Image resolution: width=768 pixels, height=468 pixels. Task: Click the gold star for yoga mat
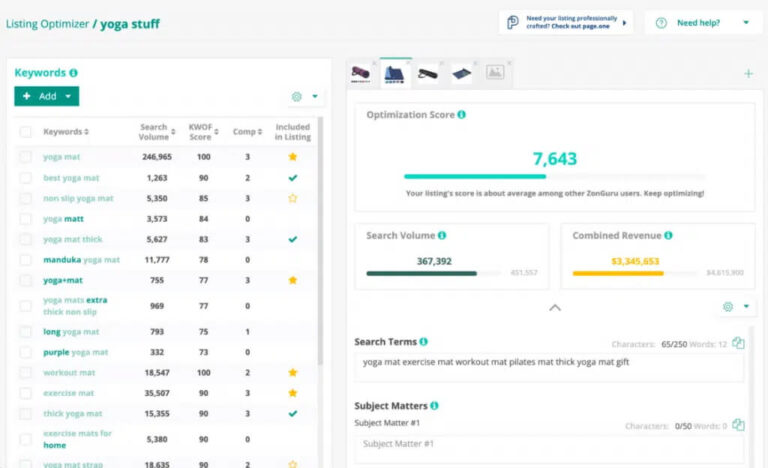pyautogui.click(x=293, y=157)
